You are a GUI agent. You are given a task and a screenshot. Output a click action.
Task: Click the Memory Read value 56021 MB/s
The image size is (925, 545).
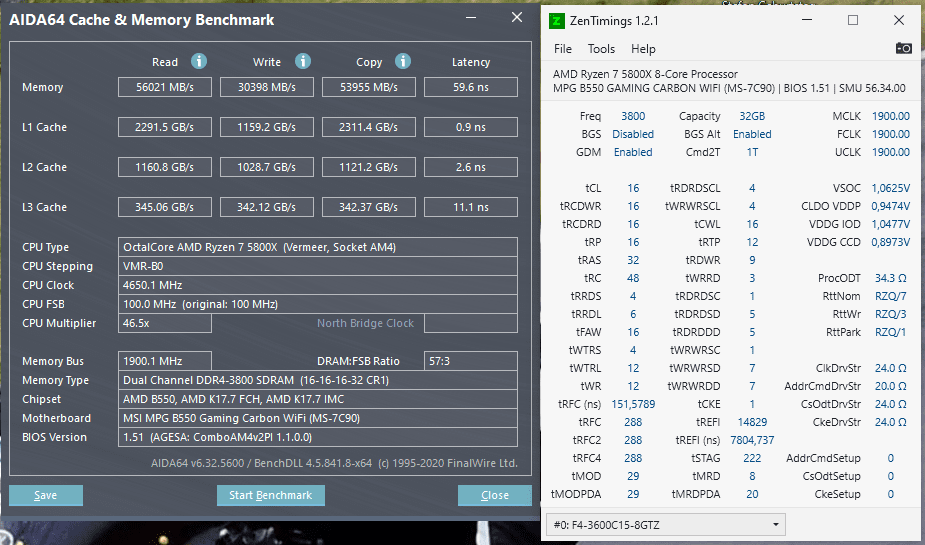(165, 87)
